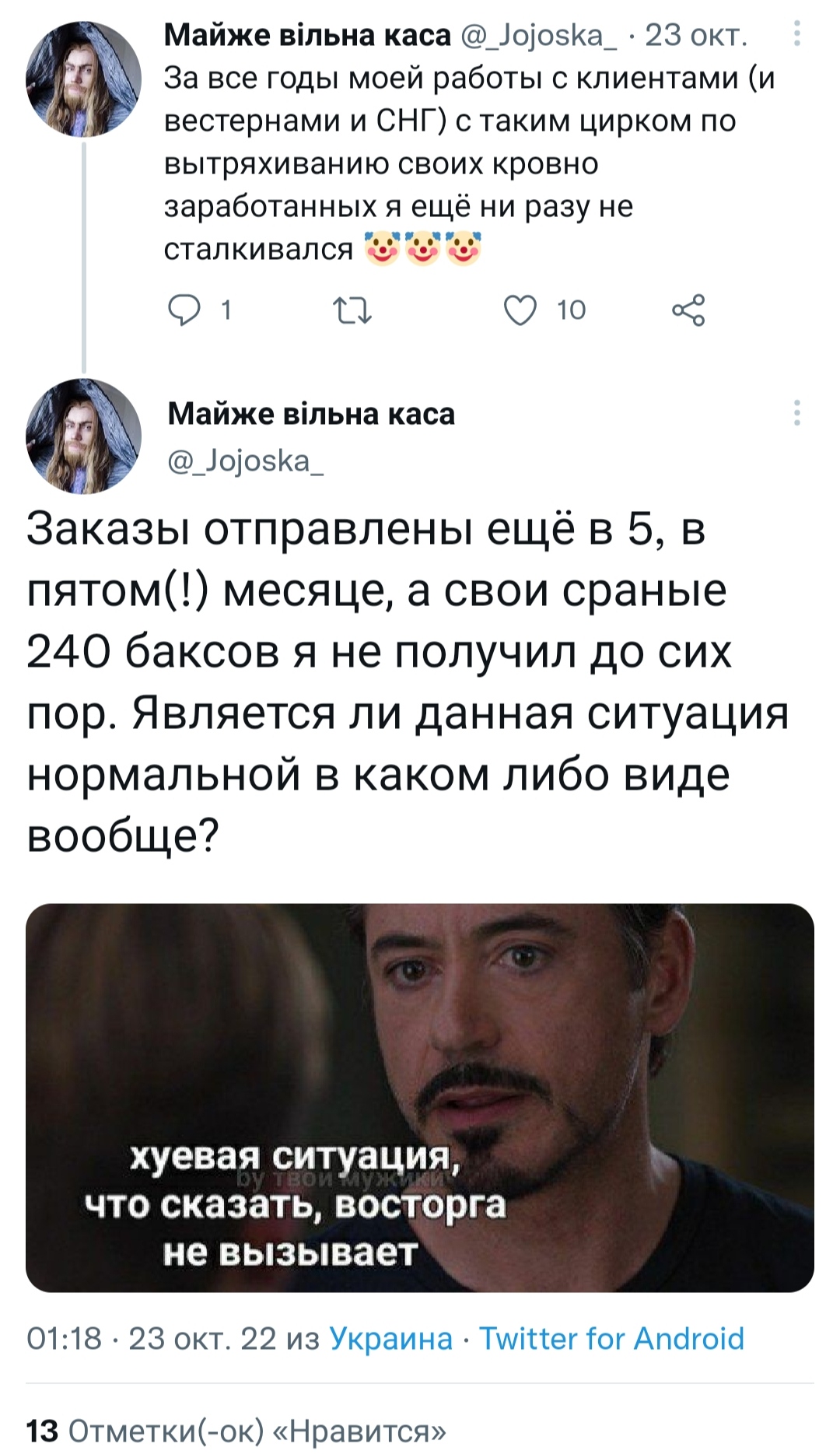
Task: Tap the main tweet's @_Jojoska_ handle
Action: (247, 462)
